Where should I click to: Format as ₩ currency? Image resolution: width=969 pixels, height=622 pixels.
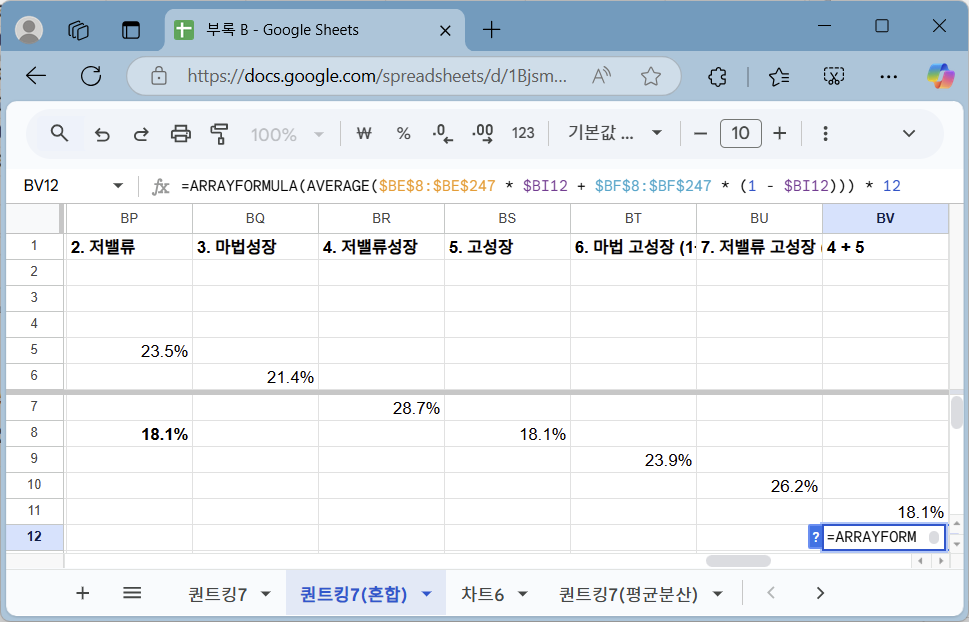point(364,134)
